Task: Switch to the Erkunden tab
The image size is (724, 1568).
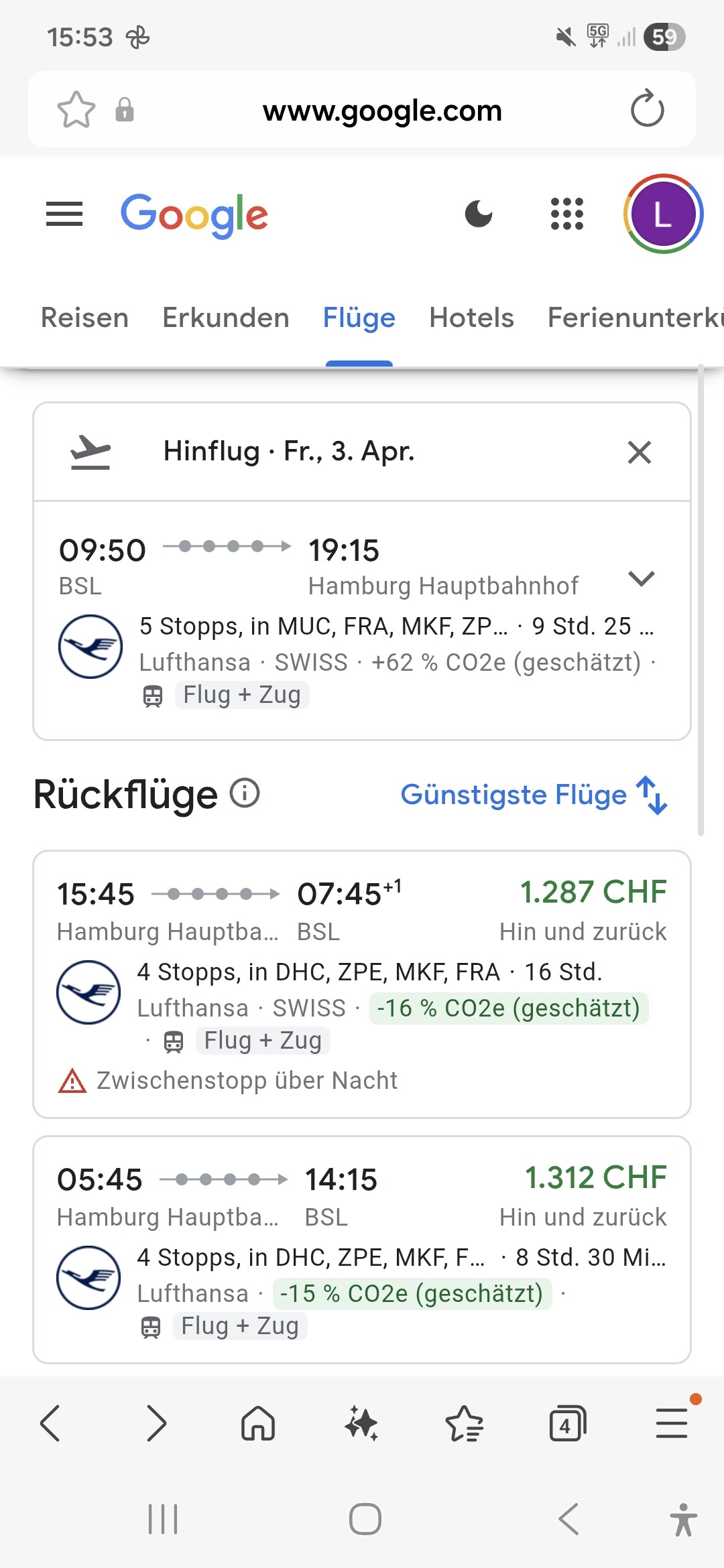Action: (x=225, y=318)
